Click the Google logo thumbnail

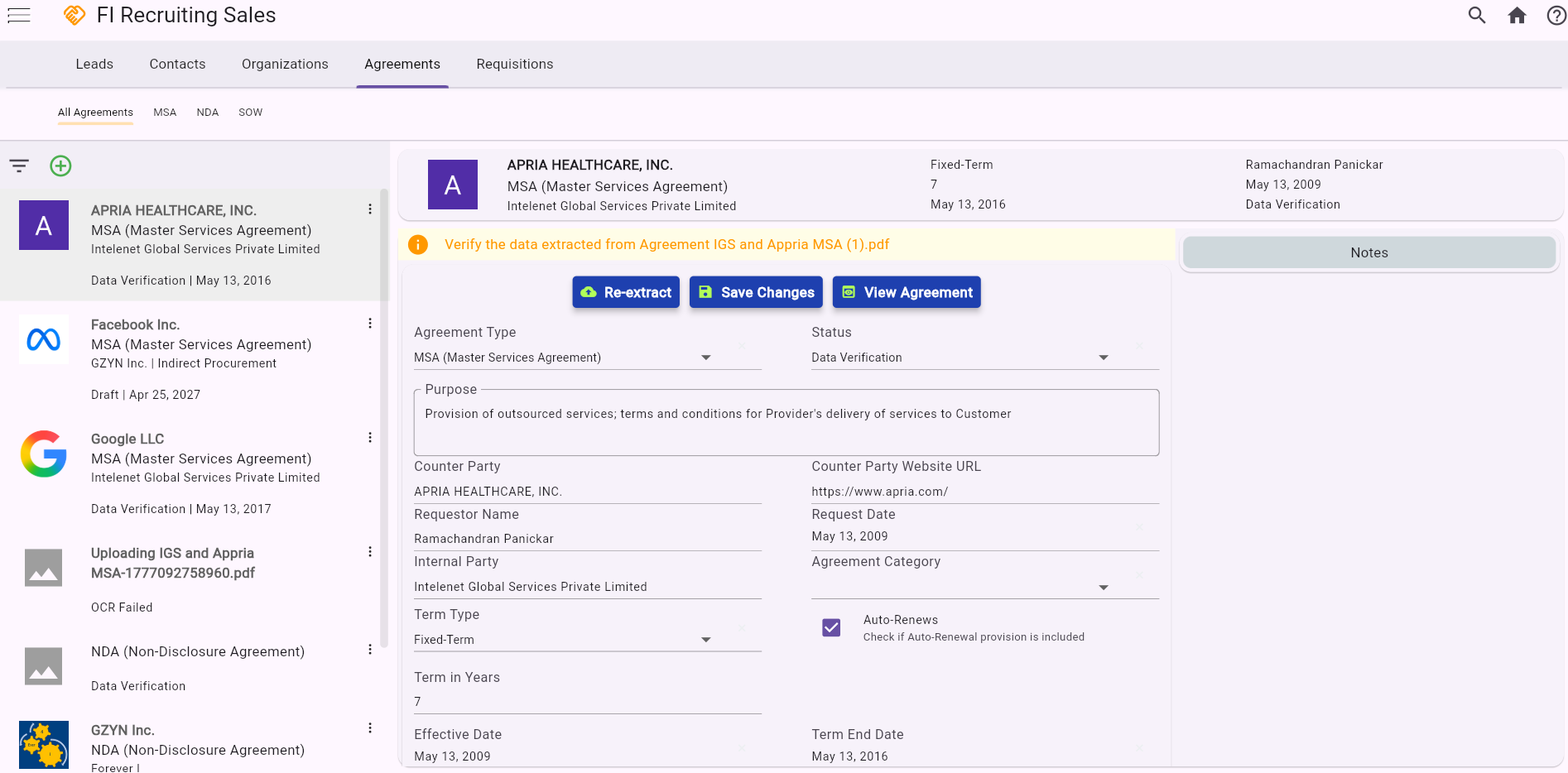[x=44, y=454]
